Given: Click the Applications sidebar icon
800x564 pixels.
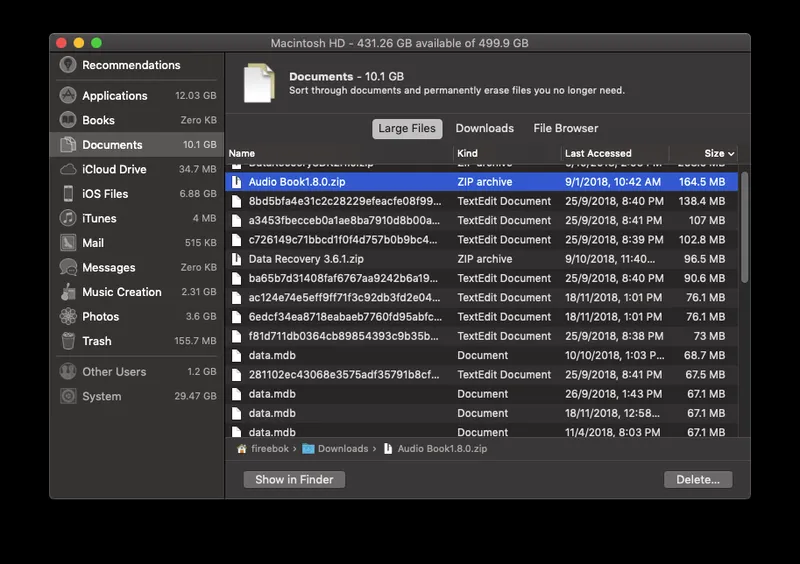Looking at the screenshot, I should (x=68, y=95).
